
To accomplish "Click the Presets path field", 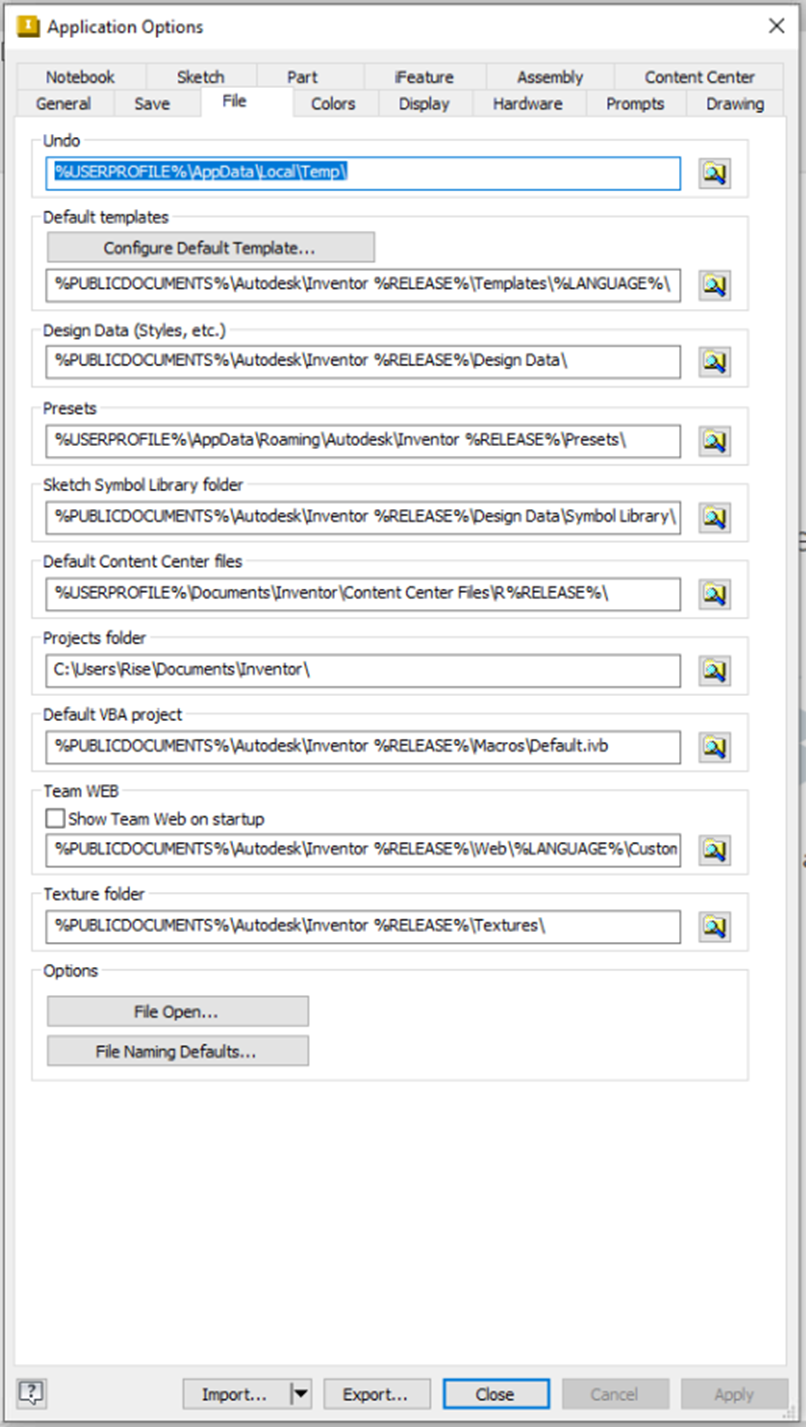I will tap(363, 440).
